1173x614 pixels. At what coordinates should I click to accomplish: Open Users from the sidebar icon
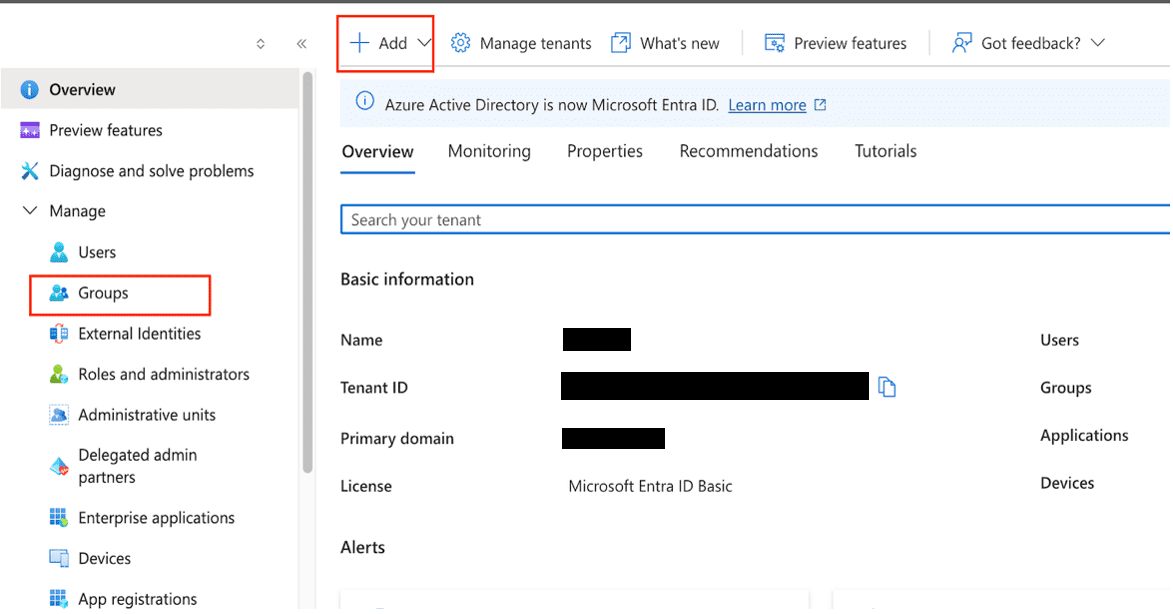pyautogui.click(x=59, y=252)
